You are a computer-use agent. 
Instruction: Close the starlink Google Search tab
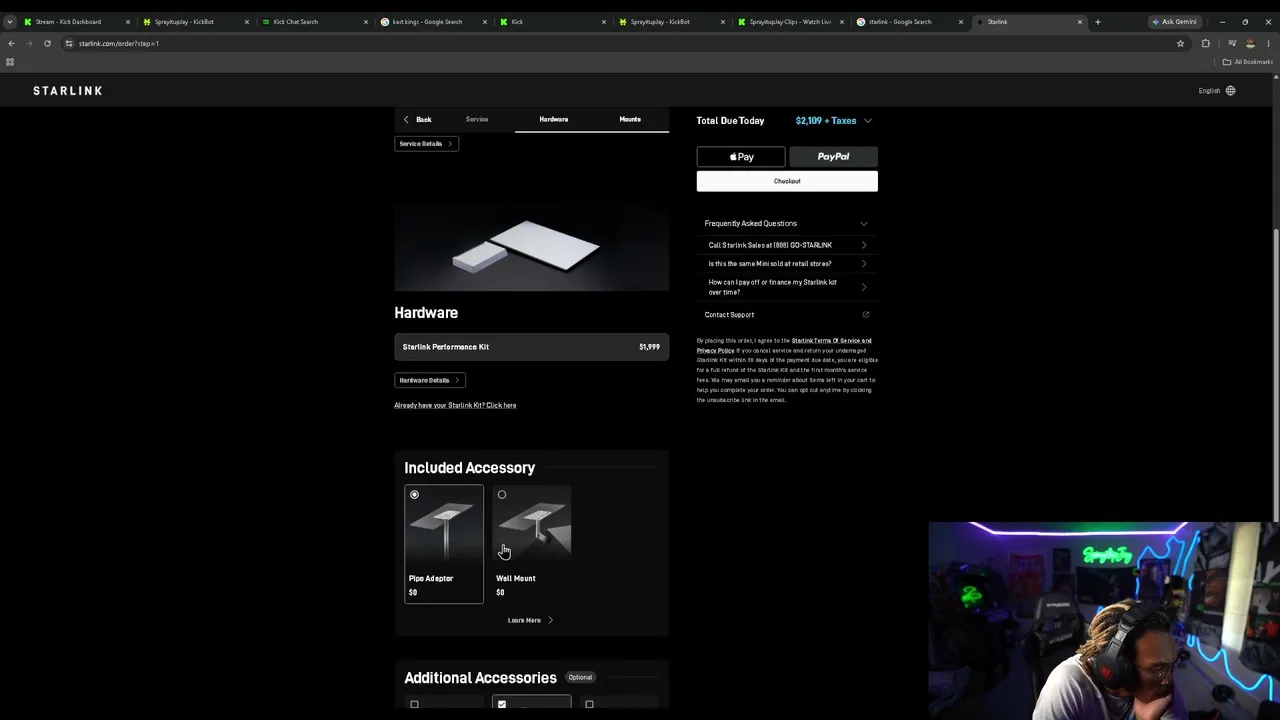[961, 21]
